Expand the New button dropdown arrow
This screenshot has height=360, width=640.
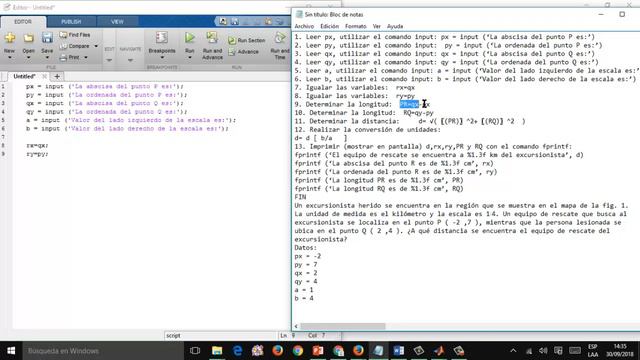[9, 58]
